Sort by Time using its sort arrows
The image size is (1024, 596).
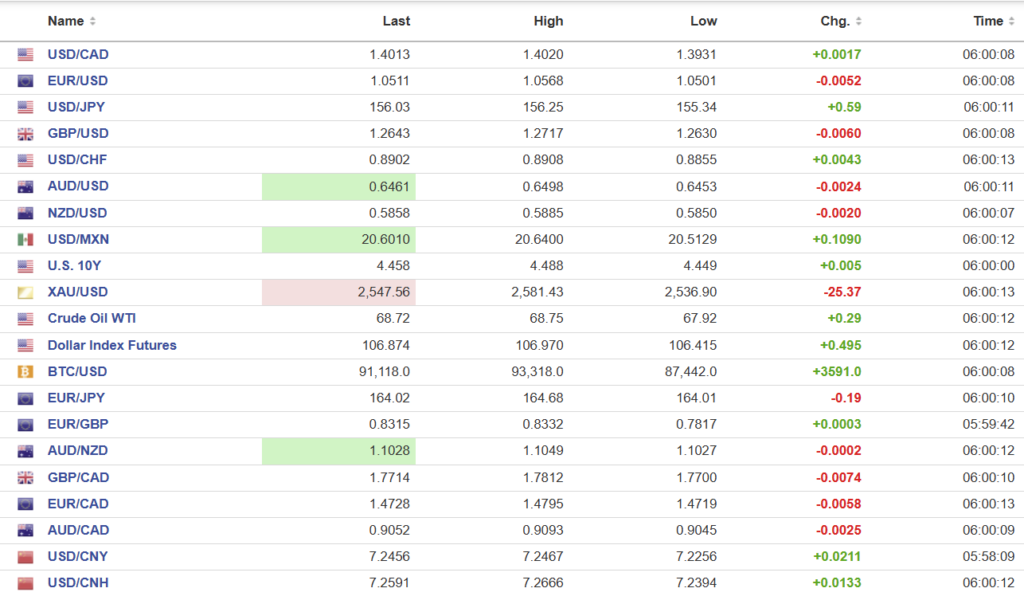[1012, 21]
